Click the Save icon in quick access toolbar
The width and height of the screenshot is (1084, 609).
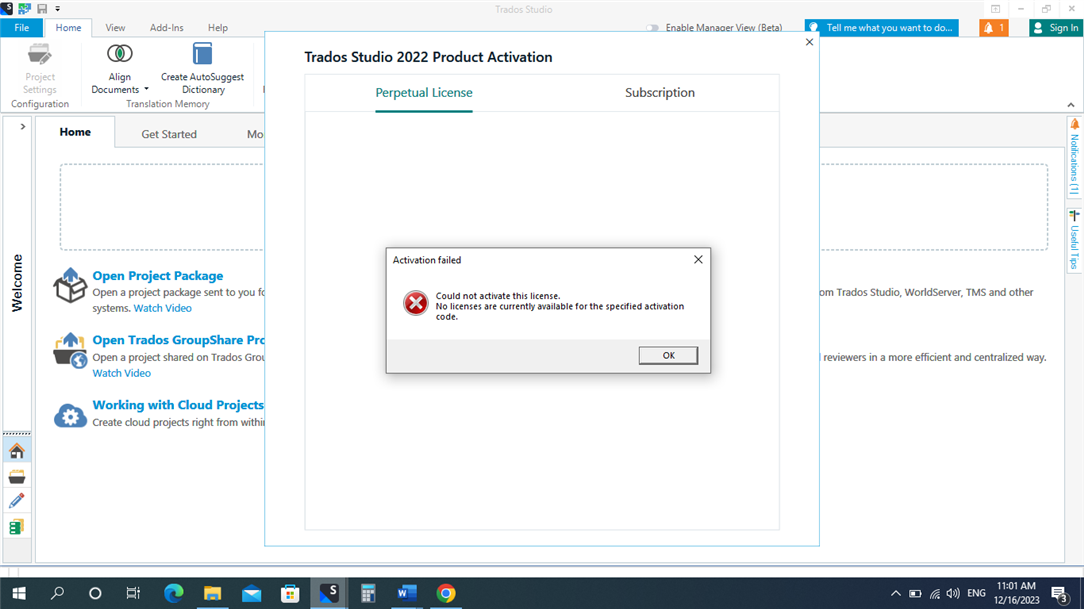click(x=42, y=9)
